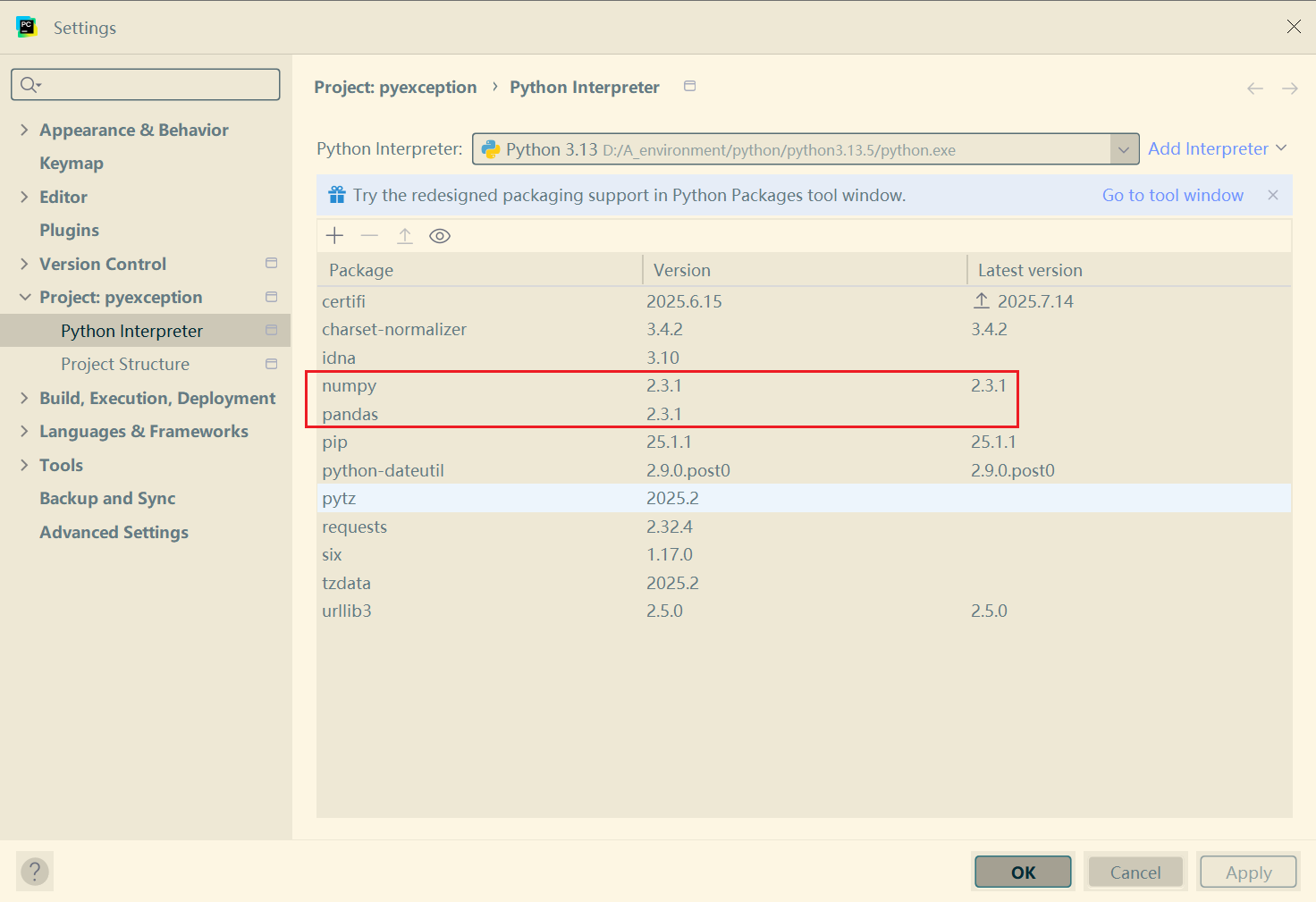Select the six package row

[x=804, y=554]
